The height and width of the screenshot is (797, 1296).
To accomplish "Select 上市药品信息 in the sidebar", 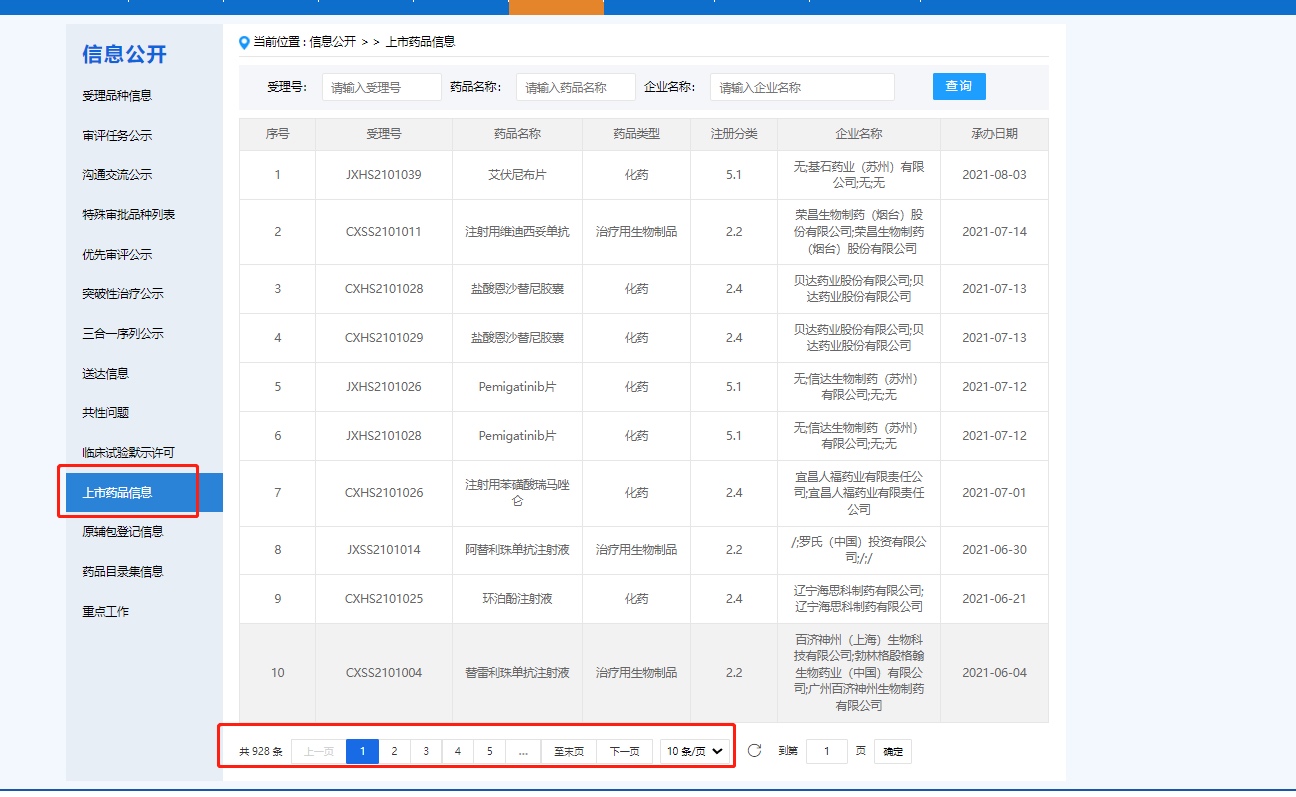I will (x=117, y=492).
